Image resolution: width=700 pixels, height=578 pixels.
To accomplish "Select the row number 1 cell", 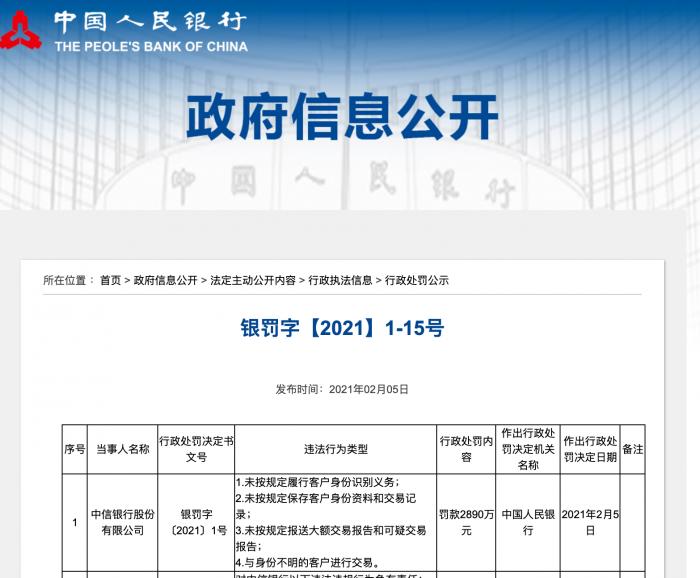I will [x=75, y=522].
